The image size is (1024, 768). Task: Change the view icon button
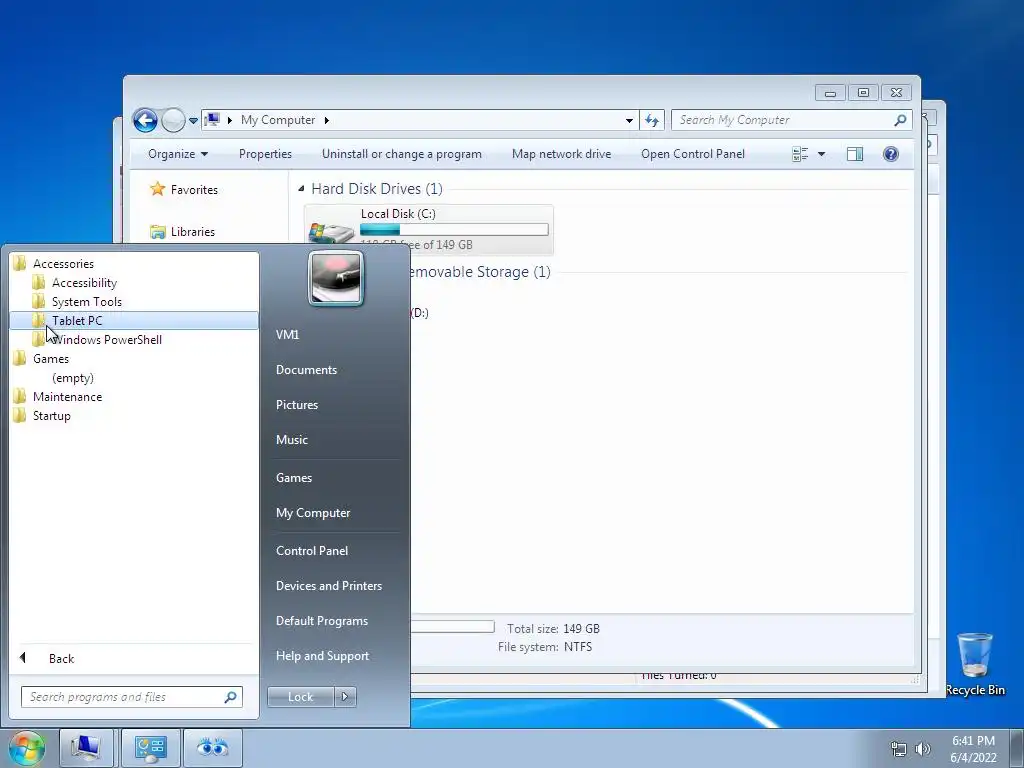coord(800,154)
